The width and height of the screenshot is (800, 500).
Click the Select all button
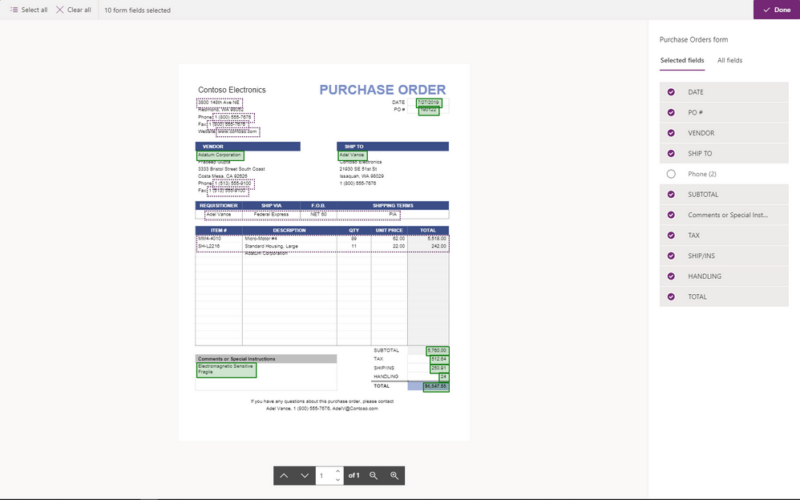point(29,10)
